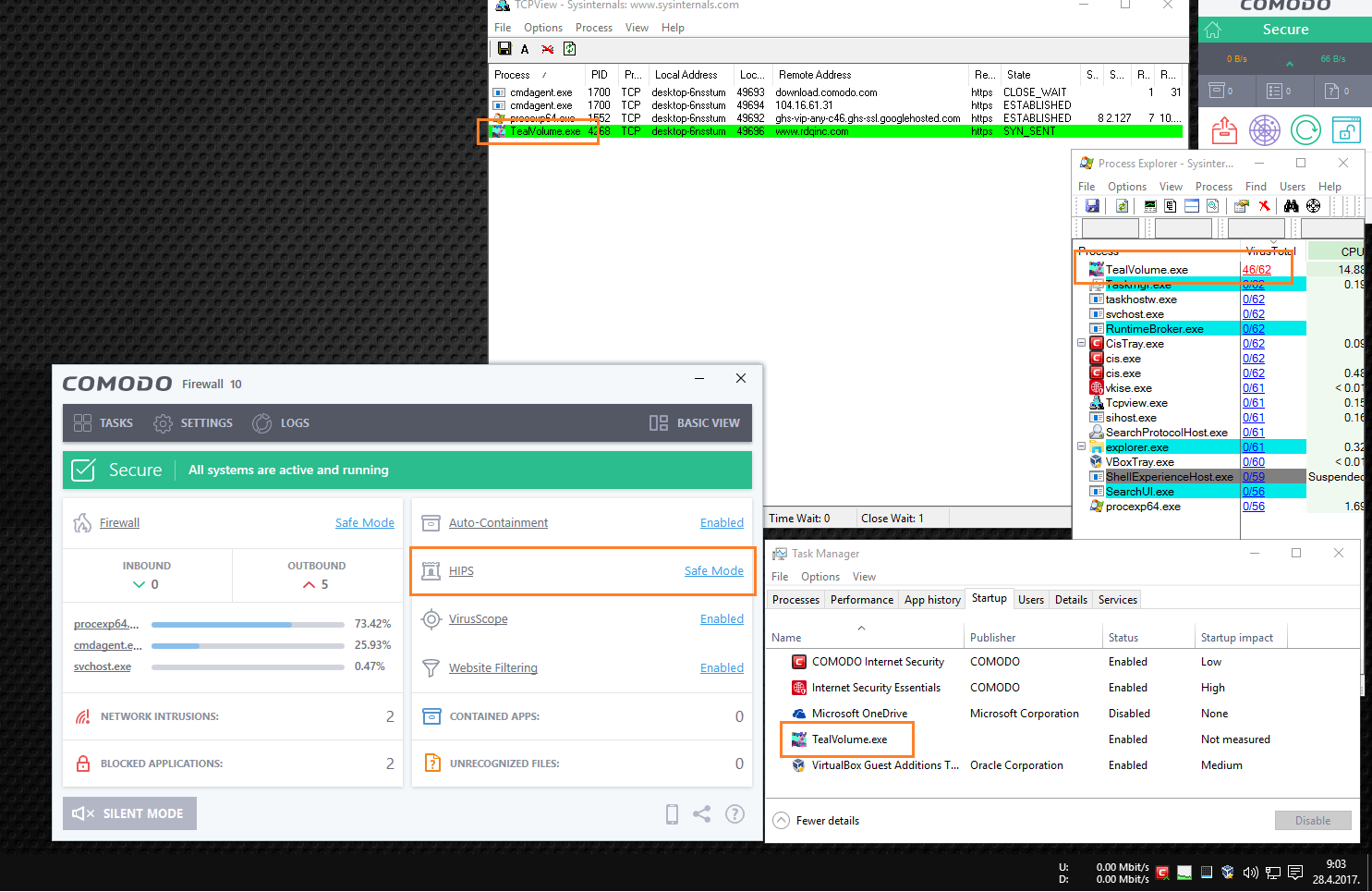
Task: Open the VirusScope 'Enabled' status dropdown
Action: 722,619
